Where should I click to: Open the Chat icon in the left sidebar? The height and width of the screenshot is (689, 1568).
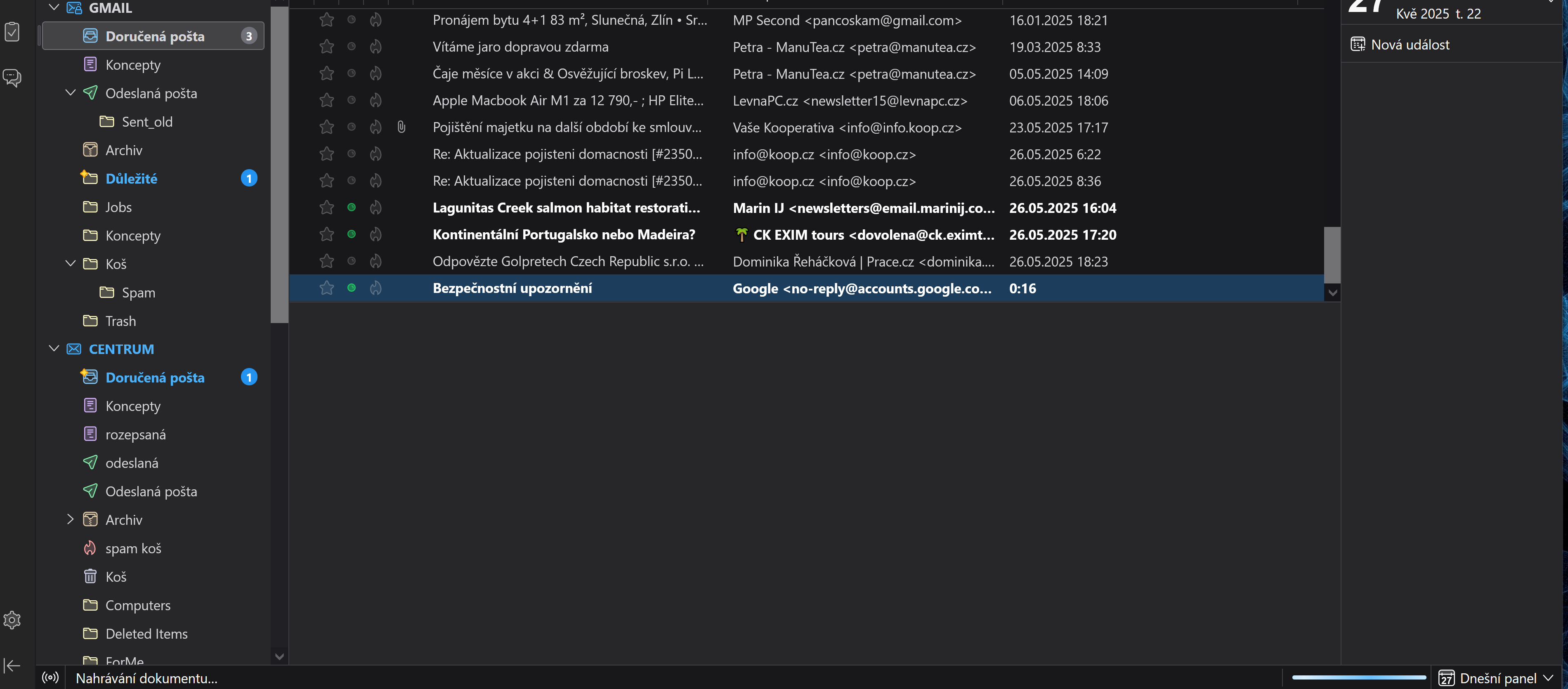pyautogui.click(x=12, y=77)
